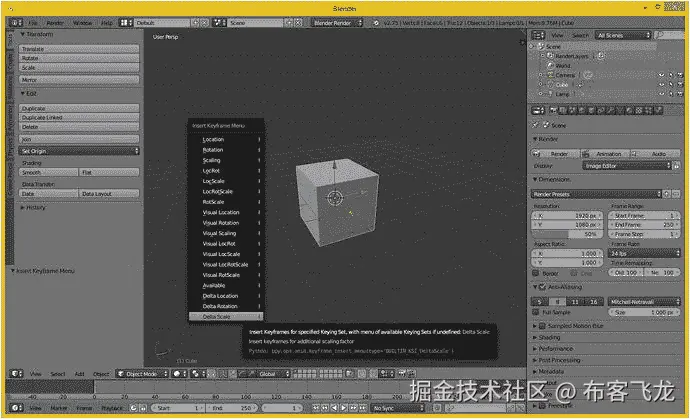Jump to the start frame
This screenshot has width=690, height=419.
[x=316, y=408]
